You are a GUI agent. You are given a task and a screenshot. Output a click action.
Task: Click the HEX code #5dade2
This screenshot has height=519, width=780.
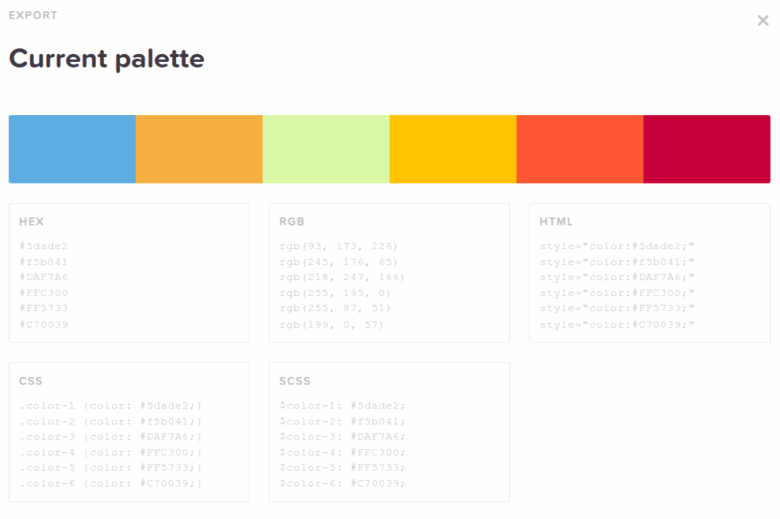point(44,245)
